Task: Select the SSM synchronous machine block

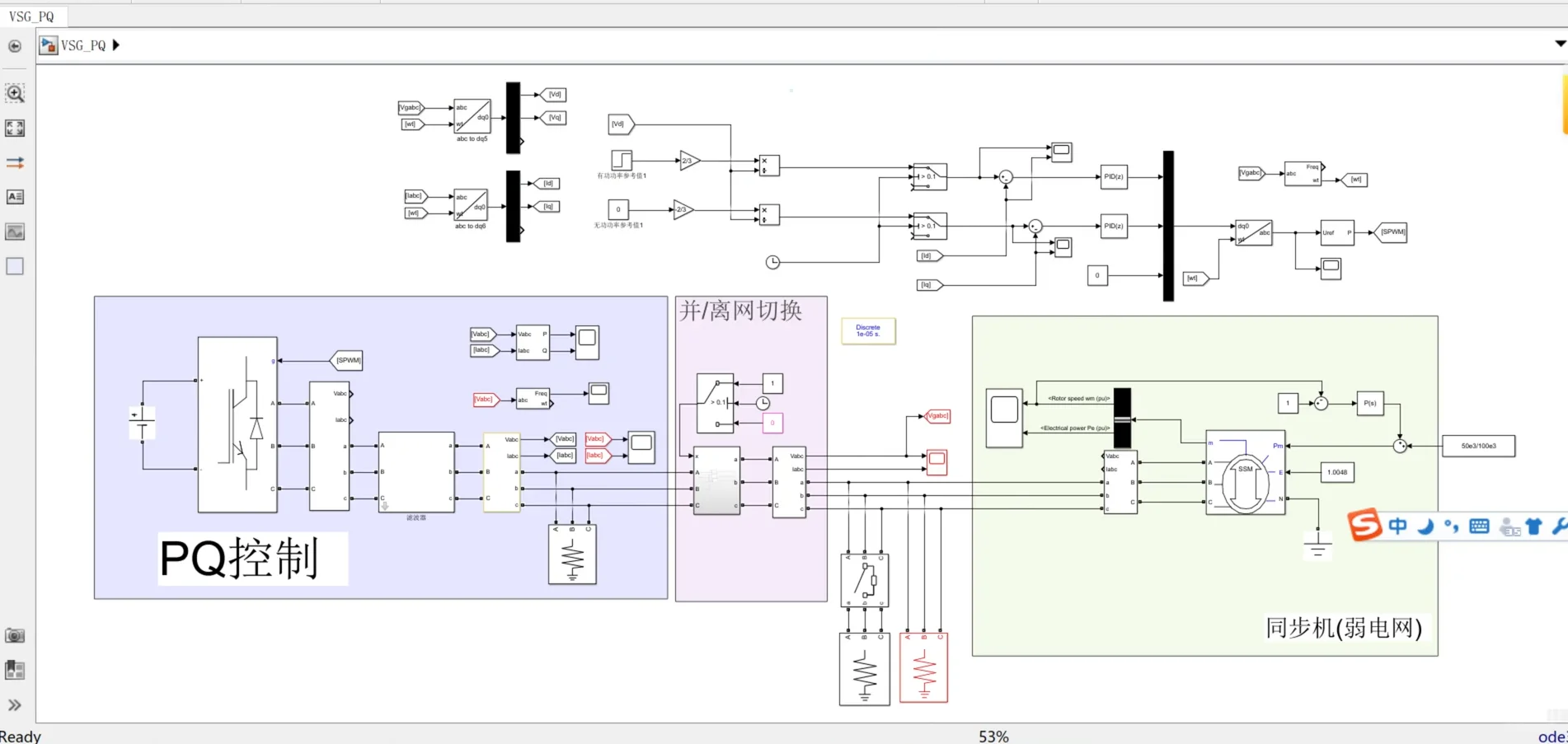Action: pos(1245,473)
